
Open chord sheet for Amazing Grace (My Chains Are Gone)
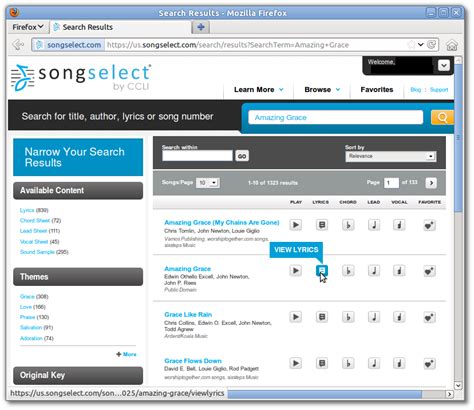coord(348,225)
